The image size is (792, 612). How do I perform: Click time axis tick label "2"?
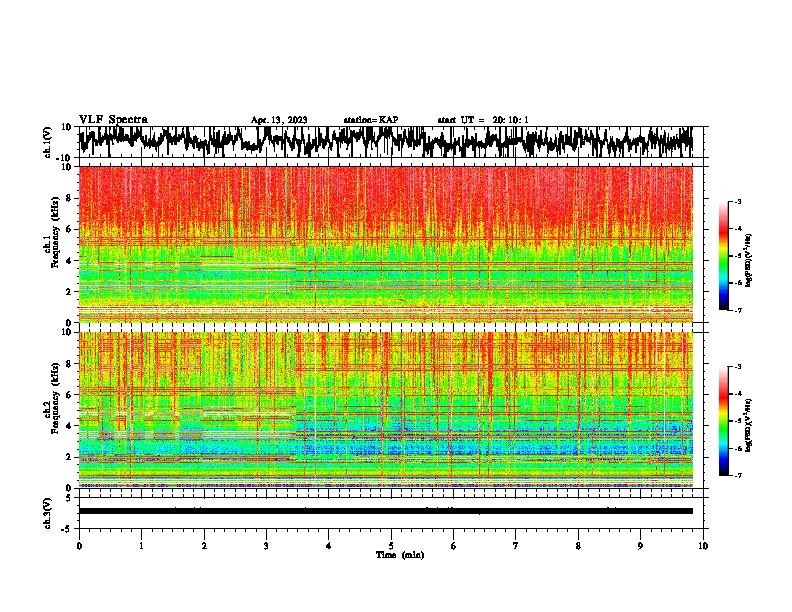pos(204,546)
